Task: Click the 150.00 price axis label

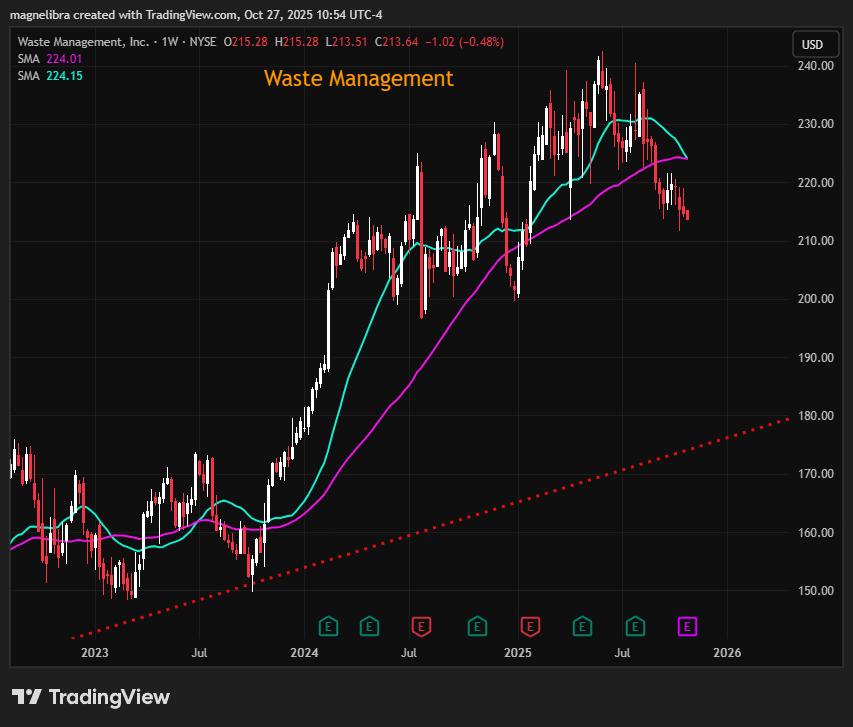Action: click(815, 591)
